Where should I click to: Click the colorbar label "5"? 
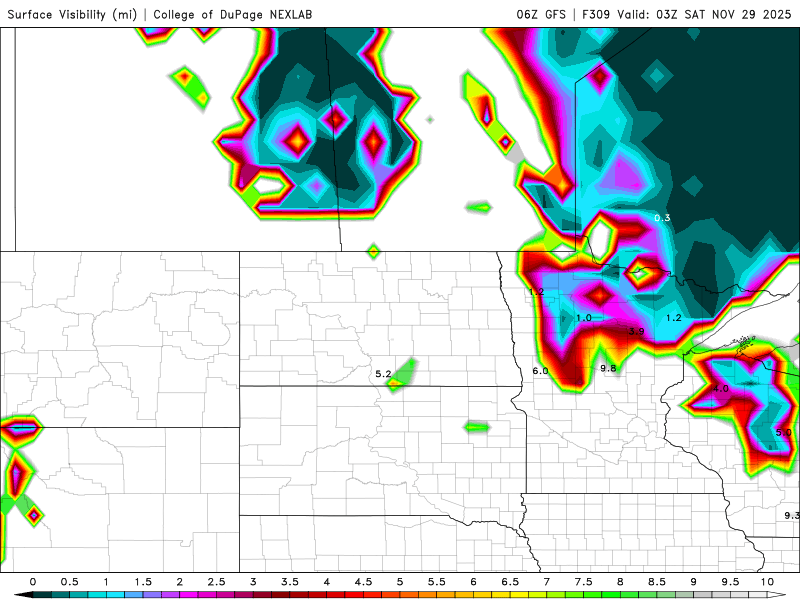[400, 582]
